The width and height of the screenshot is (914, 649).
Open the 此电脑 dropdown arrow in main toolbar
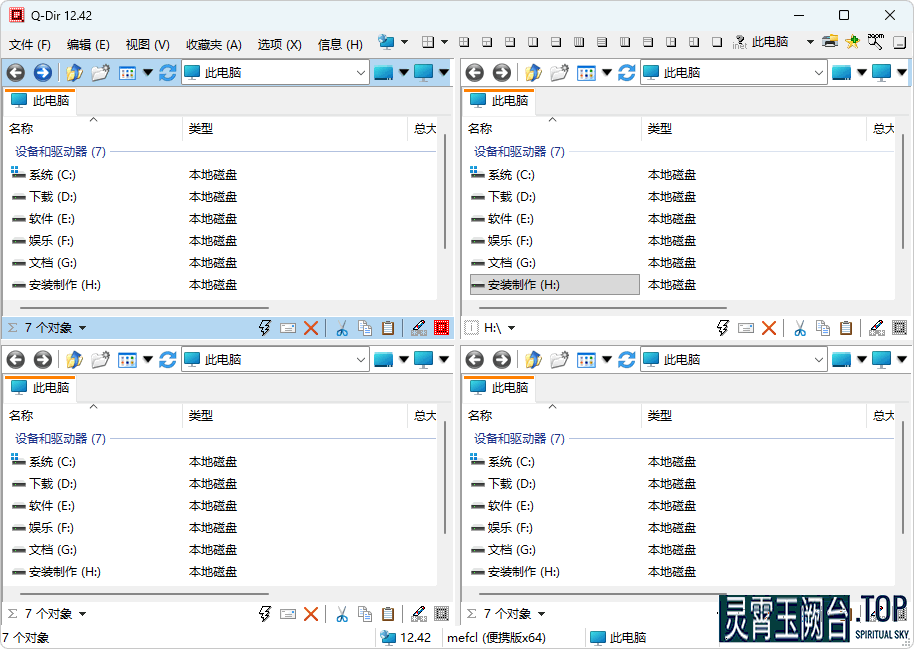810,42
